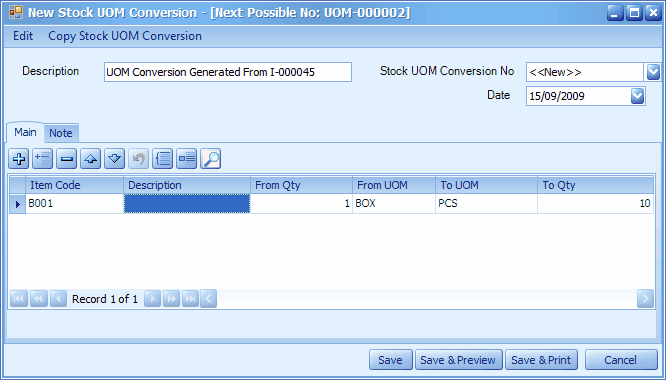Click the To Qty column header

click(595, 185)
